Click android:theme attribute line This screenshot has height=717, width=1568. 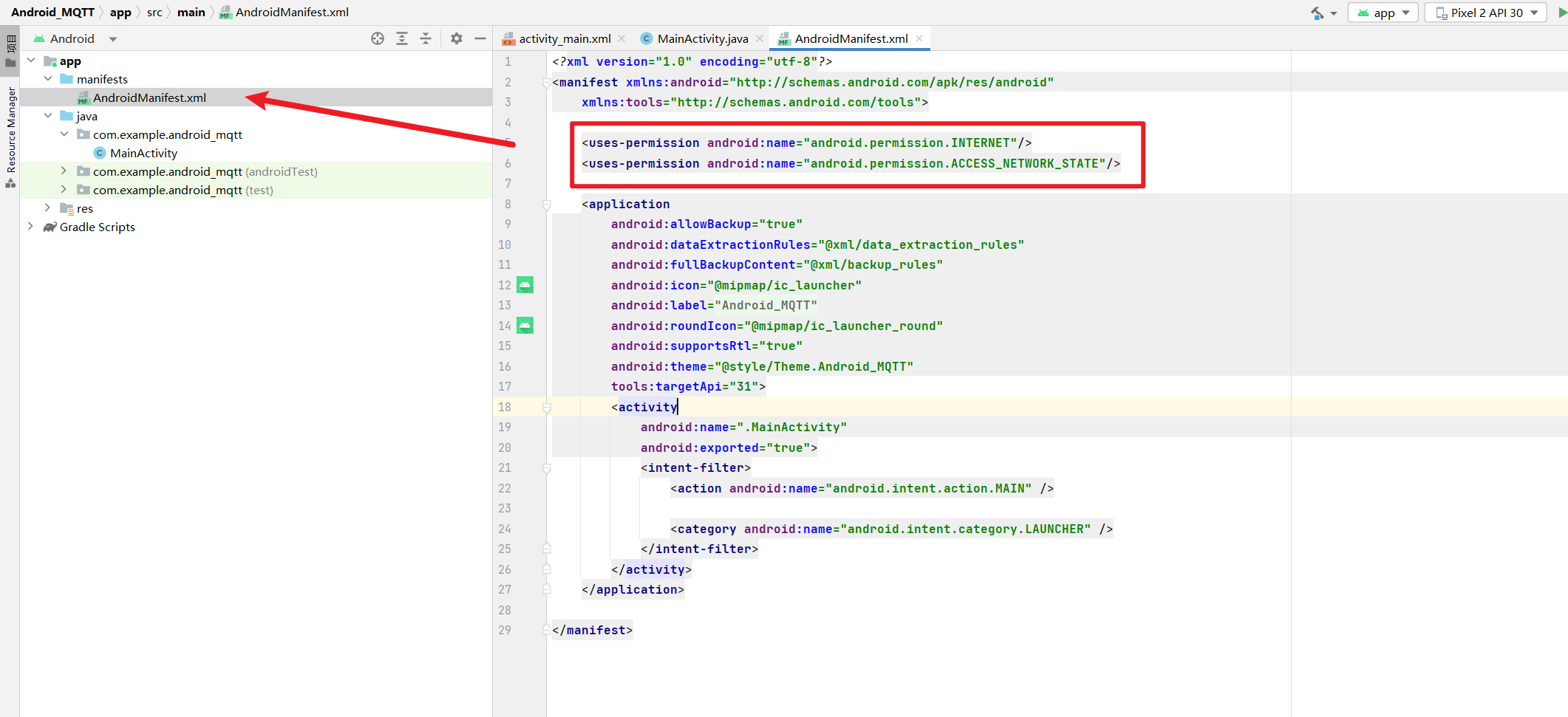762,367
